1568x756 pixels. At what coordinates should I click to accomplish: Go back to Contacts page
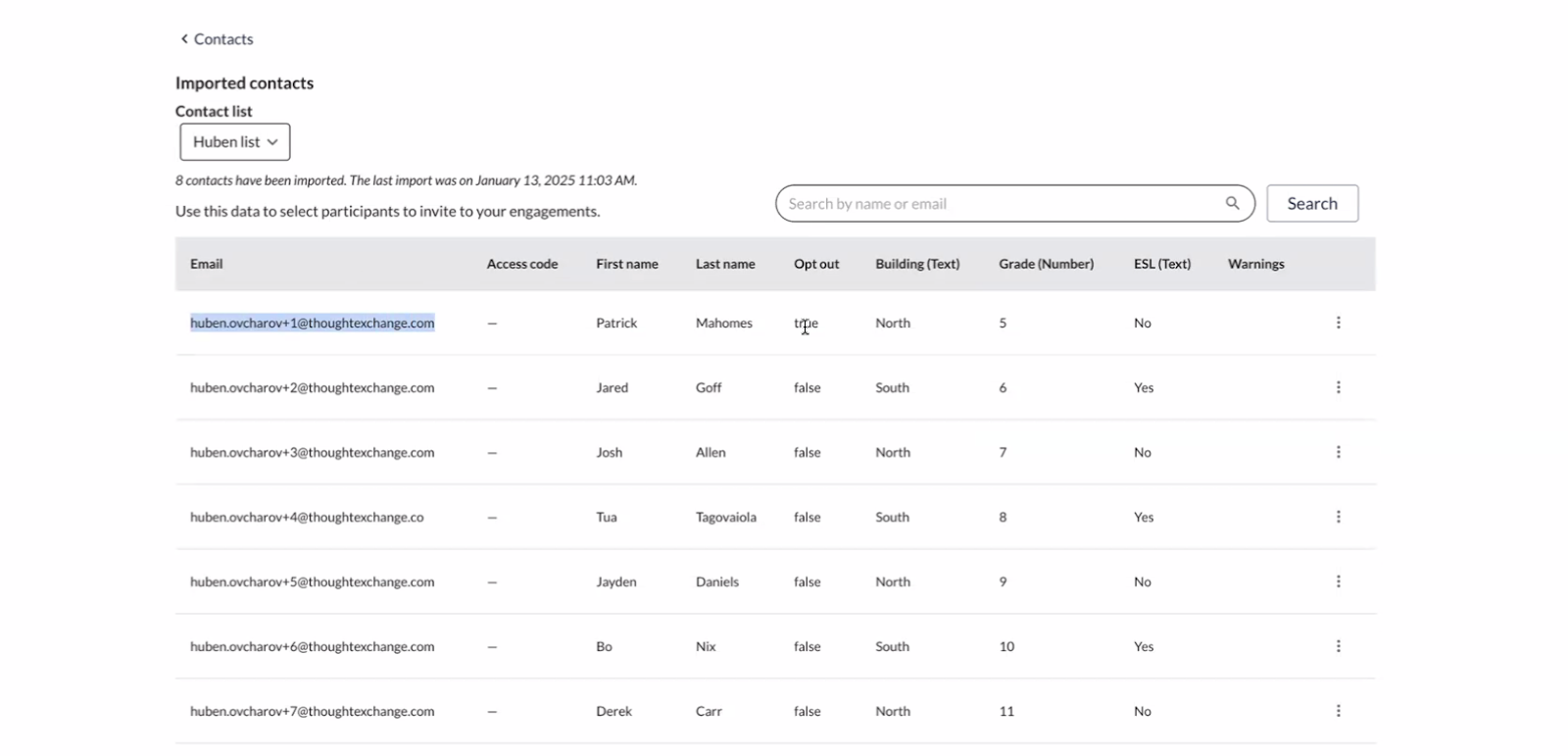pos(217,39)
